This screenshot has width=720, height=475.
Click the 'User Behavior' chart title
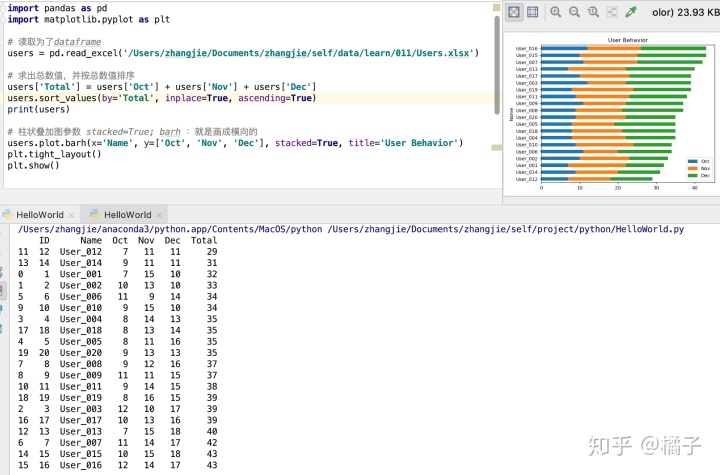(627, 40)
